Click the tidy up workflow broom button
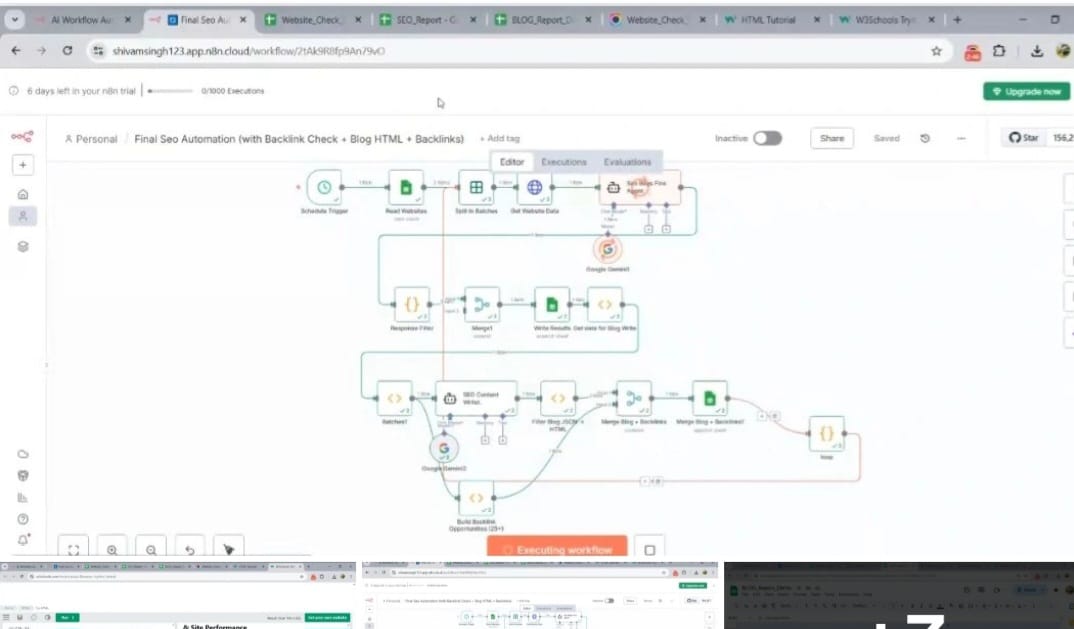 (229, 549)
